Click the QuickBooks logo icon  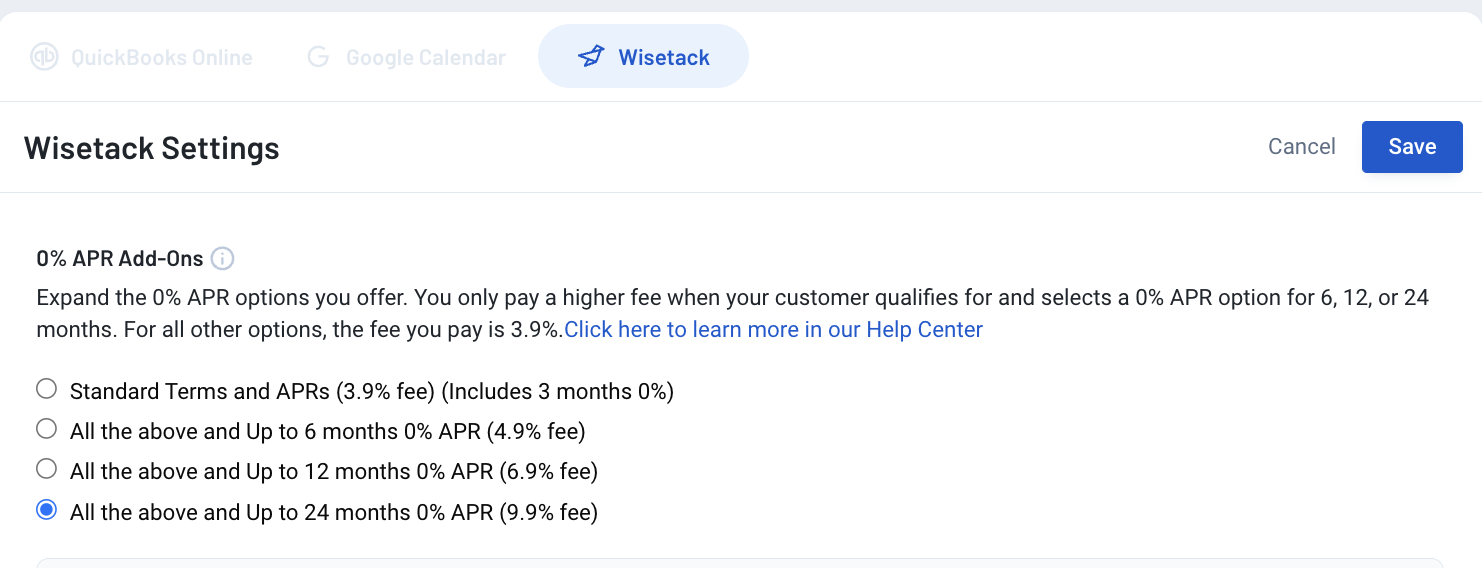click(x=45, y=57)
